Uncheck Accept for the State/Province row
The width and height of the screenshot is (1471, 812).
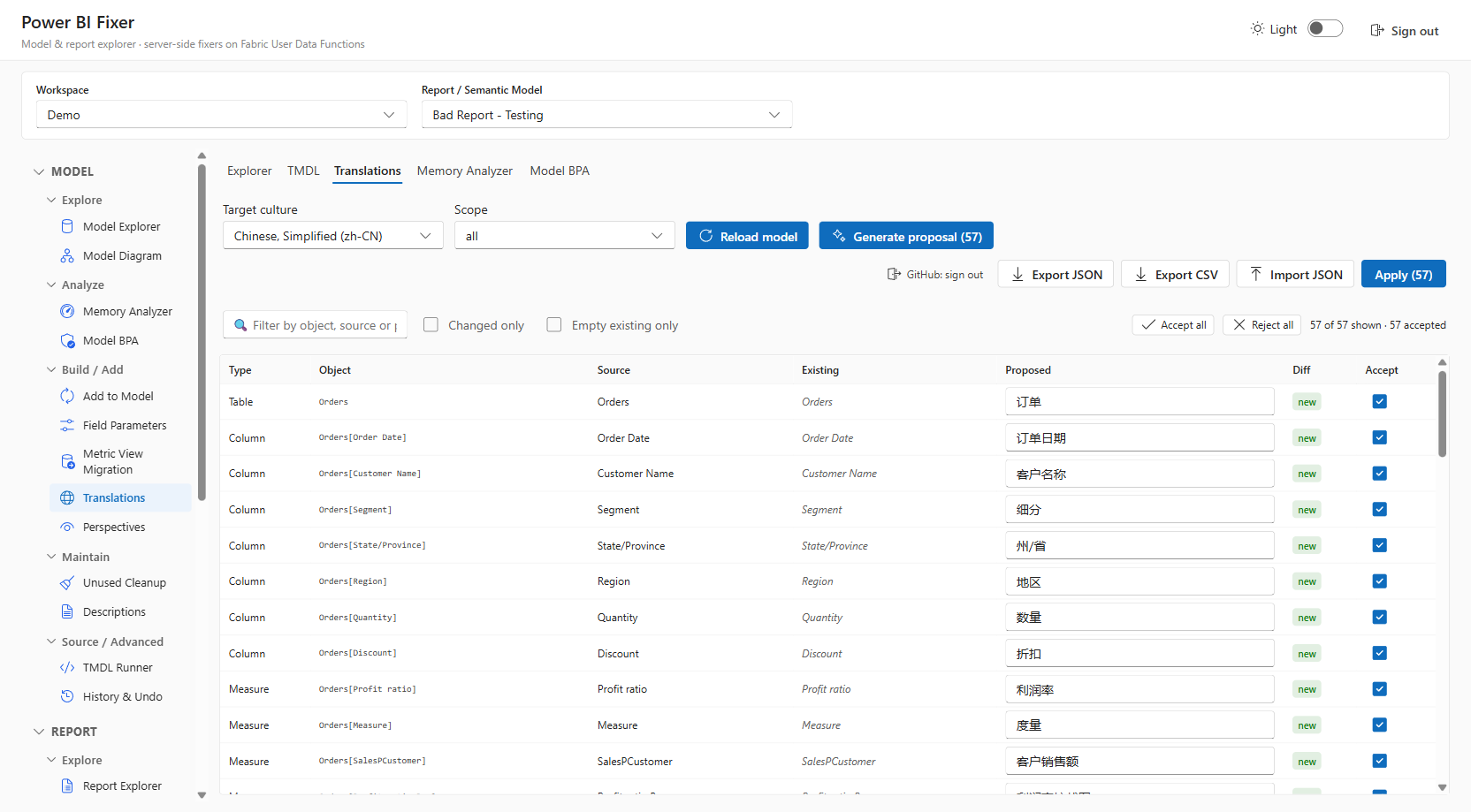pyautogui.click(x=1379, y=545)
